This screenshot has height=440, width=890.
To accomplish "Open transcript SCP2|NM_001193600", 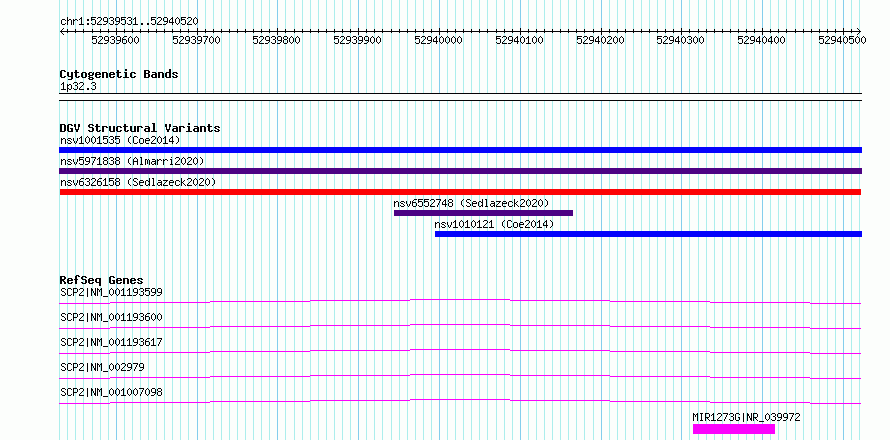I will [111, 317].
